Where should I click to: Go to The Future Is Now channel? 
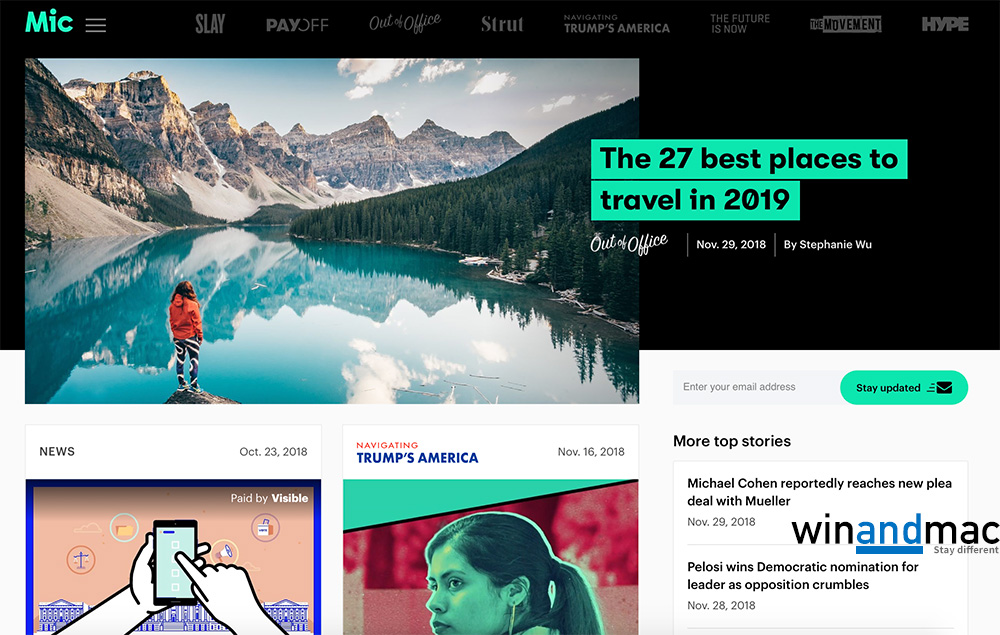[x=740, y=24]
